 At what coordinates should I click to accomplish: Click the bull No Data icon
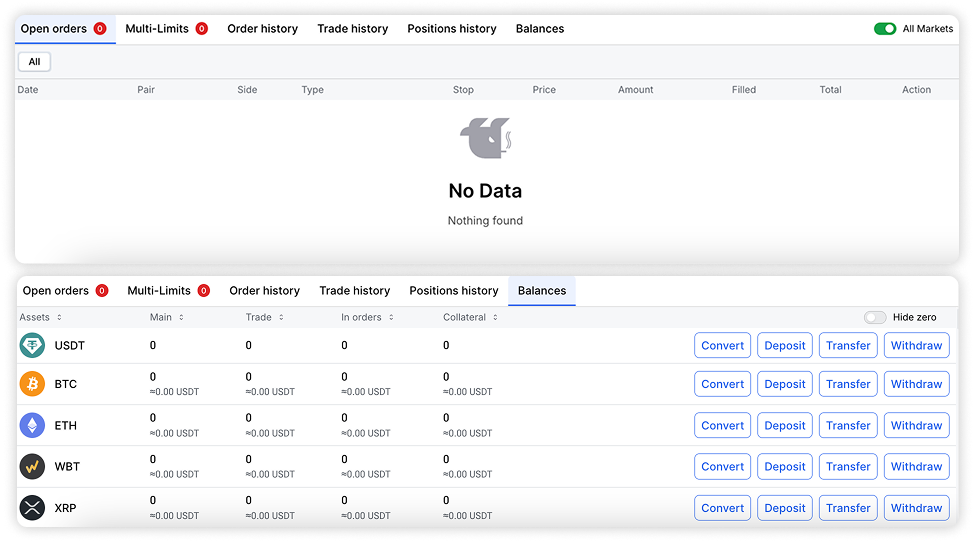point(485,138)
